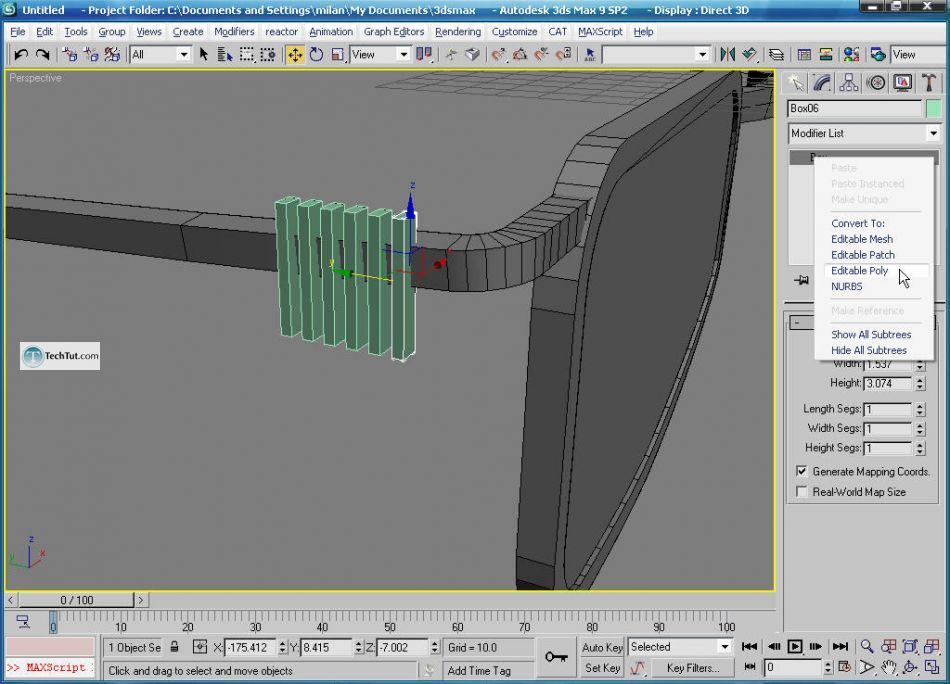
Task: Click the Key Filters button
Action: pos(693,668)
